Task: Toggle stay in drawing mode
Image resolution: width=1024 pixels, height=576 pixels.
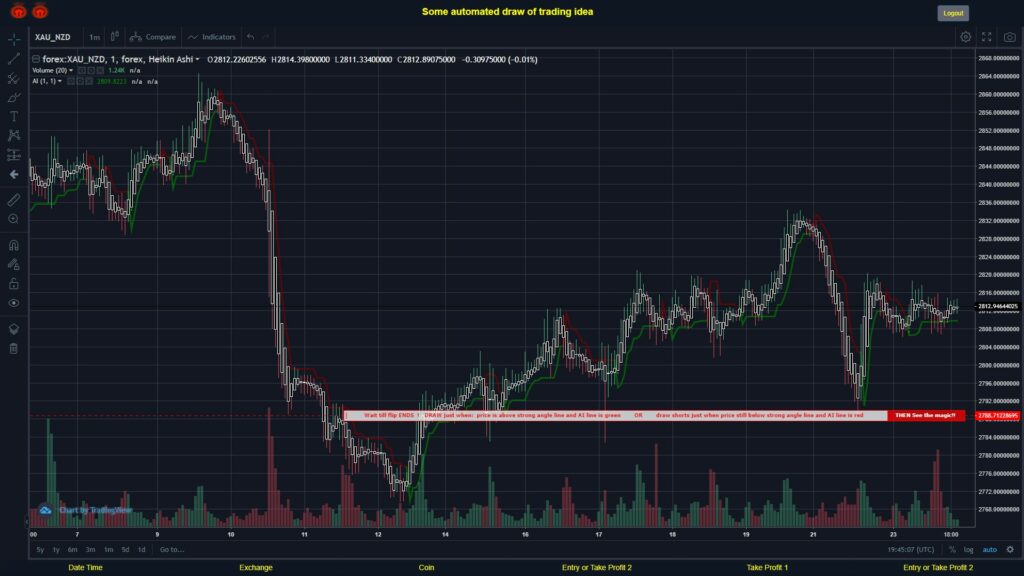Action: (x=14, y=264)
